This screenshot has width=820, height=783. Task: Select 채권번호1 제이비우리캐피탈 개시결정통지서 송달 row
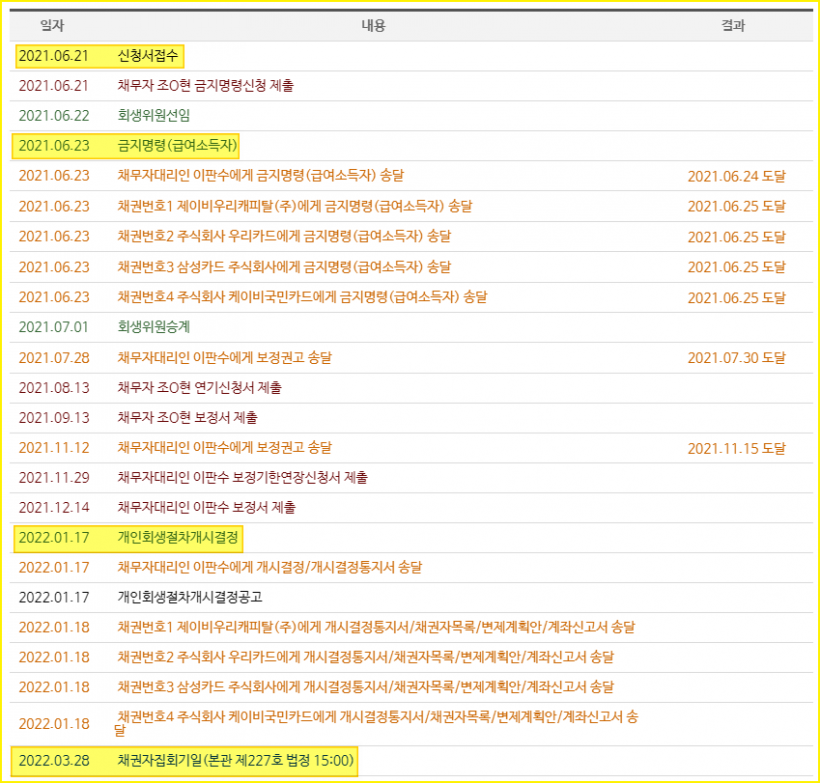(x=411, y=627)
